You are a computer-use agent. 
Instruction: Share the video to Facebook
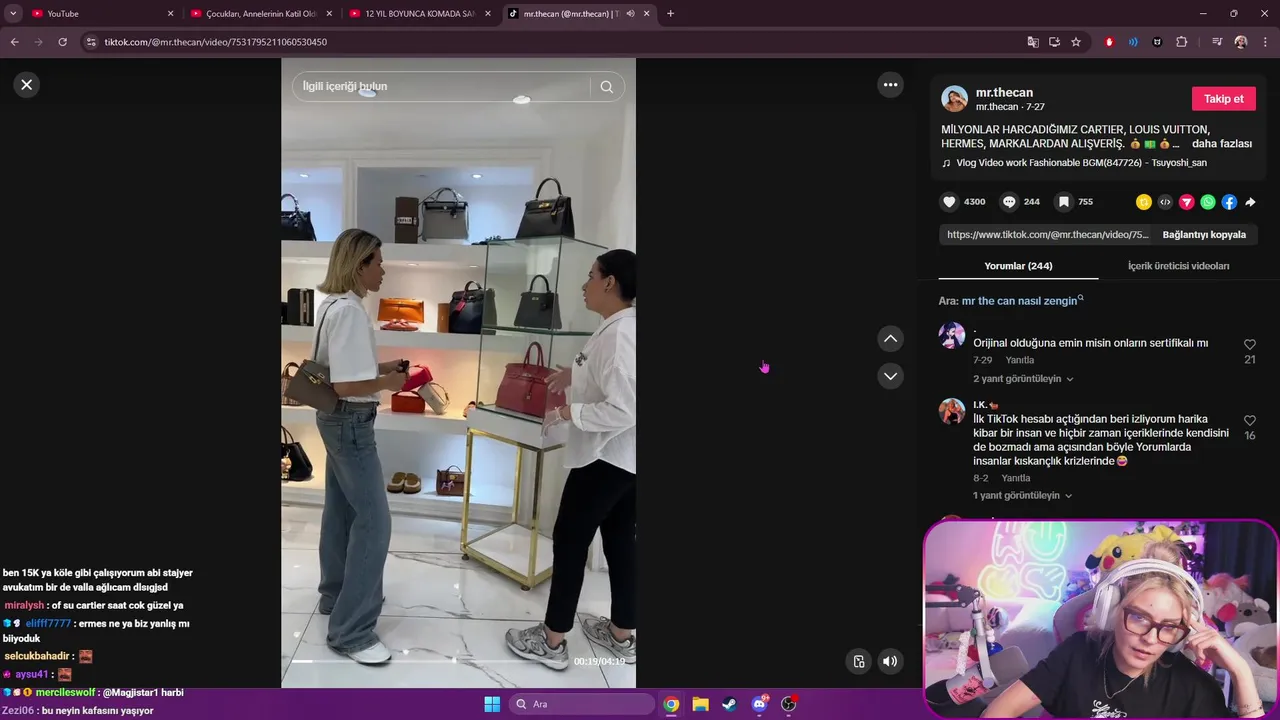point(1229,202)
